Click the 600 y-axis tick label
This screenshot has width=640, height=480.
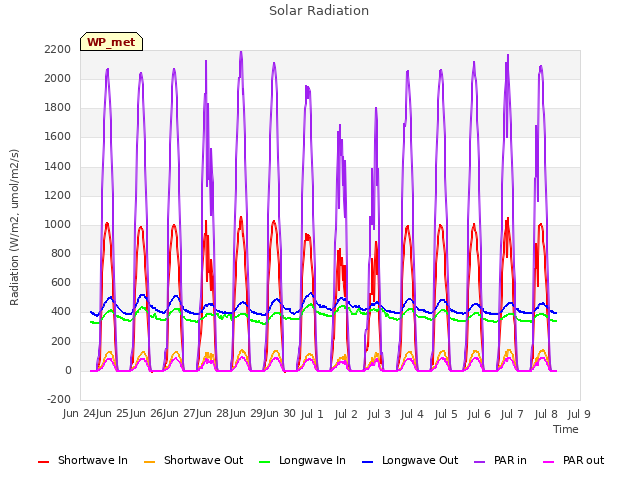pyautogui.click(x=61, y=282)
